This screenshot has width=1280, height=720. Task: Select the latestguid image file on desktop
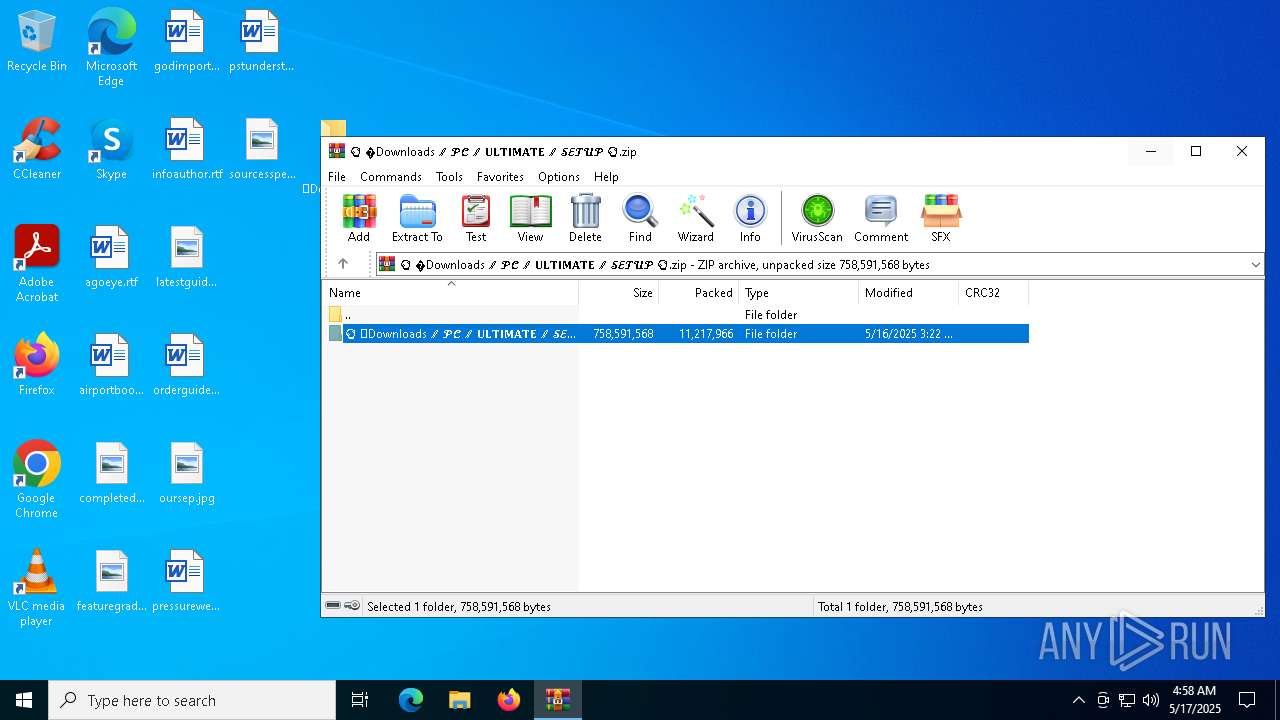(187, 258)
